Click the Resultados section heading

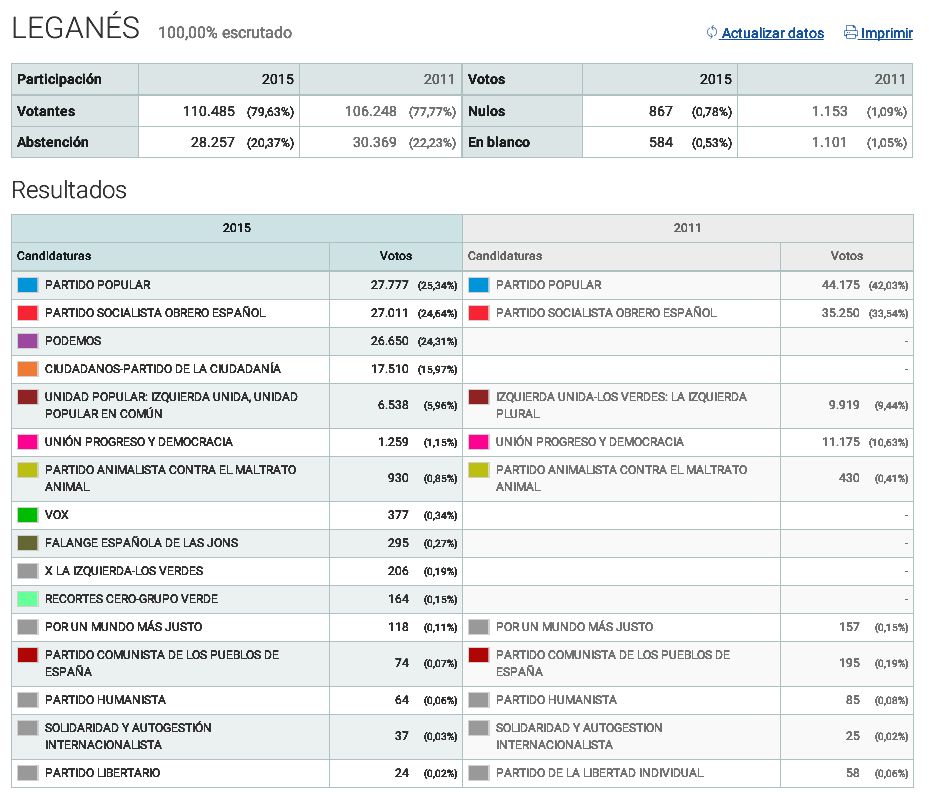tap(69, 190)
